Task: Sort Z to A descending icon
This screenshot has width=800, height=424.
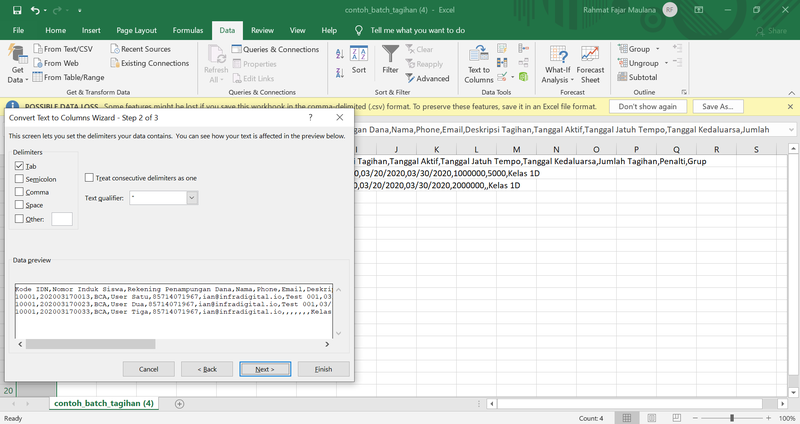Action: [x=340, y=73]
